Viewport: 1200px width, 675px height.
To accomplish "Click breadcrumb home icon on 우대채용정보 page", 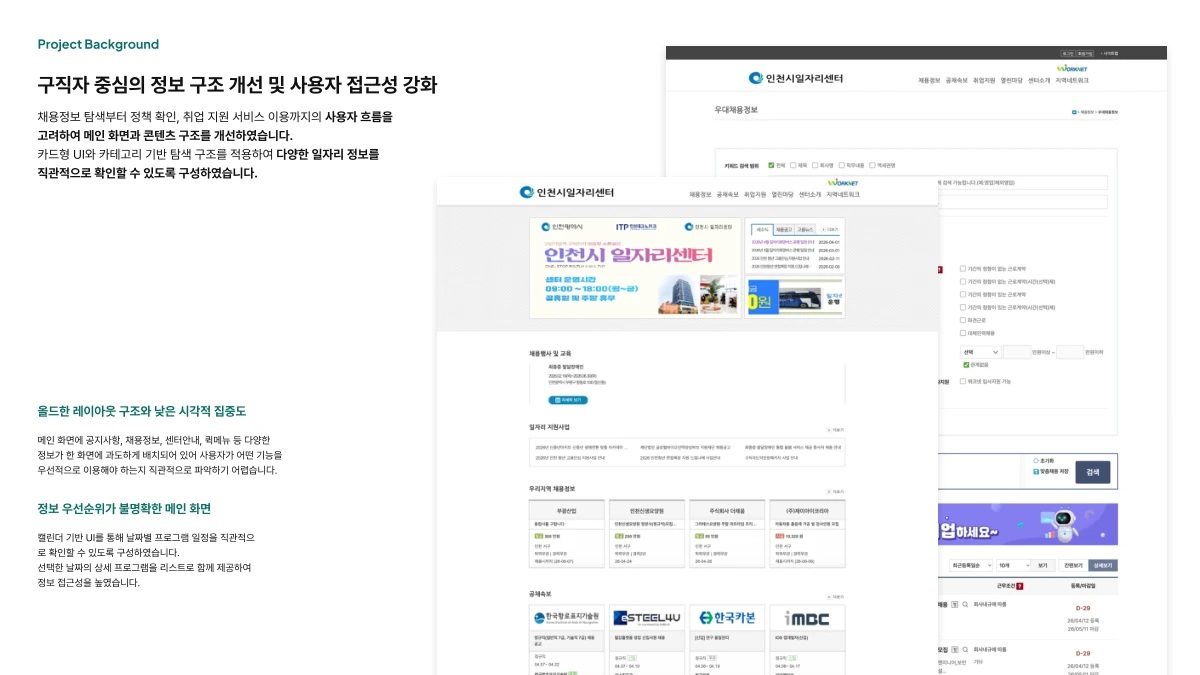I will click(x=1075, y=112).
